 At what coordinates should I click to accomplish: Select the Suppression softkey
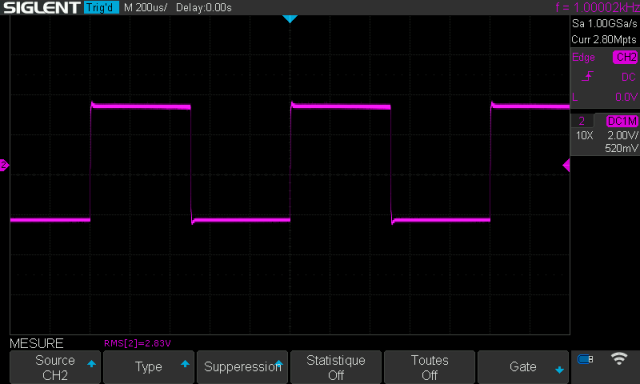(242, 367)
